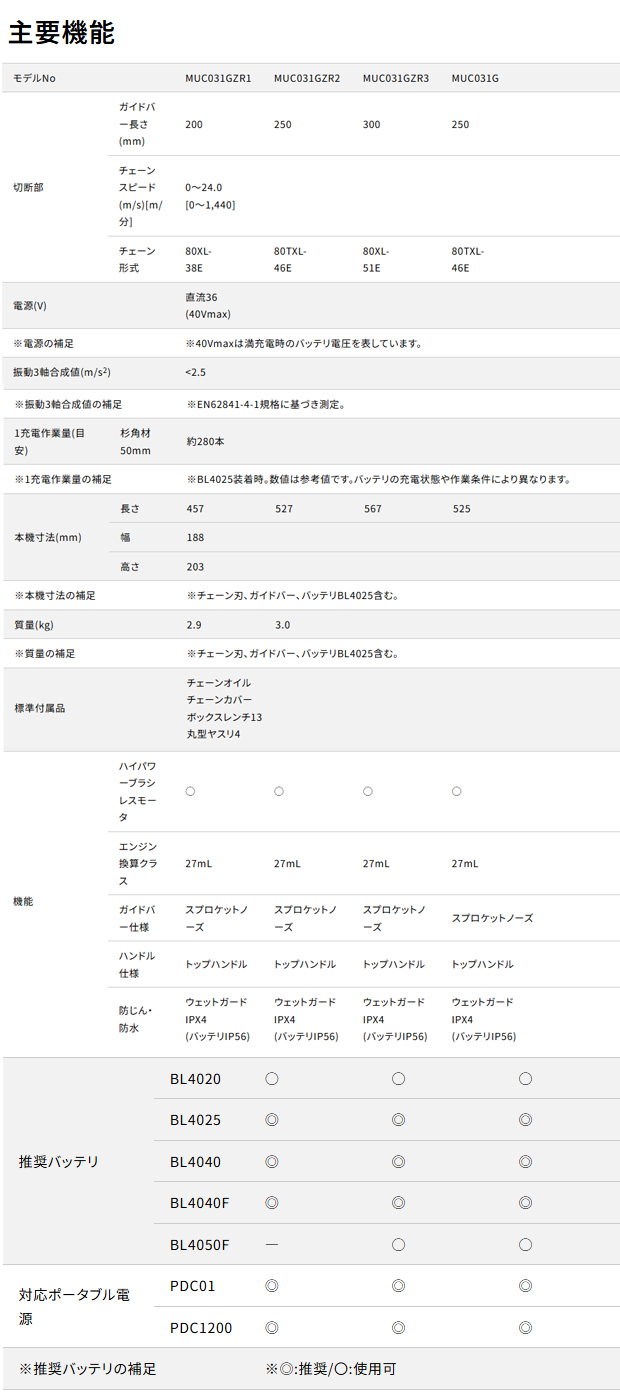This screenshot has width=620, height=1400.
Task: Click the チェーン形式 label
Action: [x=137, y=259]
